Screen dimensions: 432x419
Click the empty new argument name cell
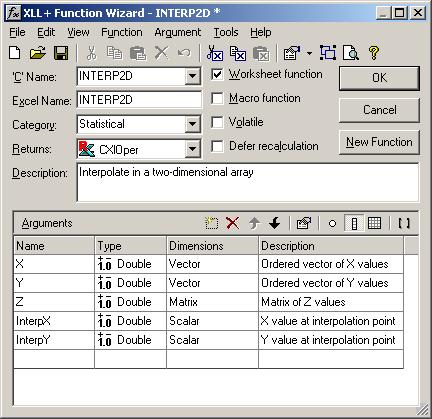point(54,359)
